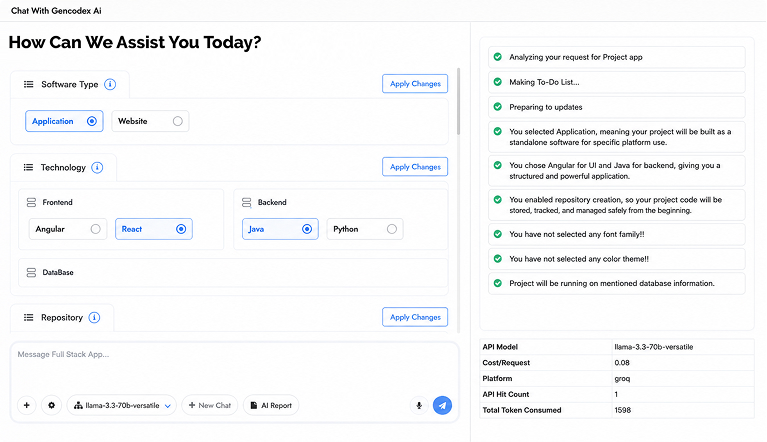Activate the microphone voice input icon
Viewport: 767px width, 442px height.
(x=419, y=405)
